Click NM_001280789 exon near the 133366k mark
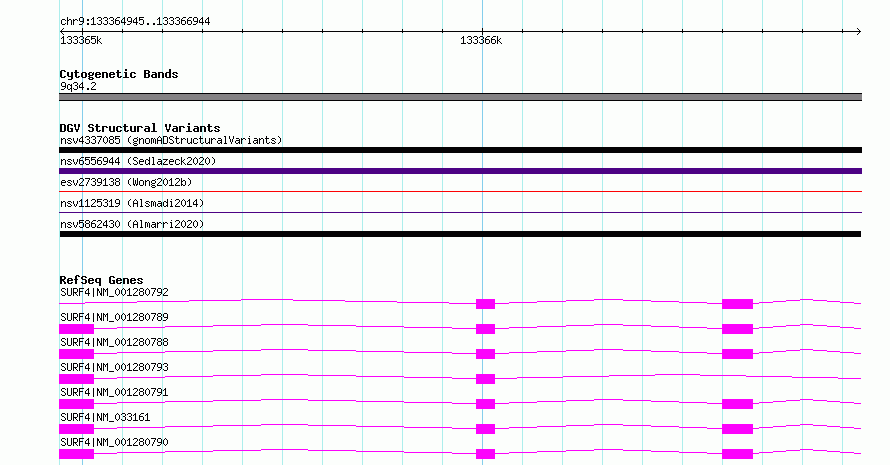 485,329
